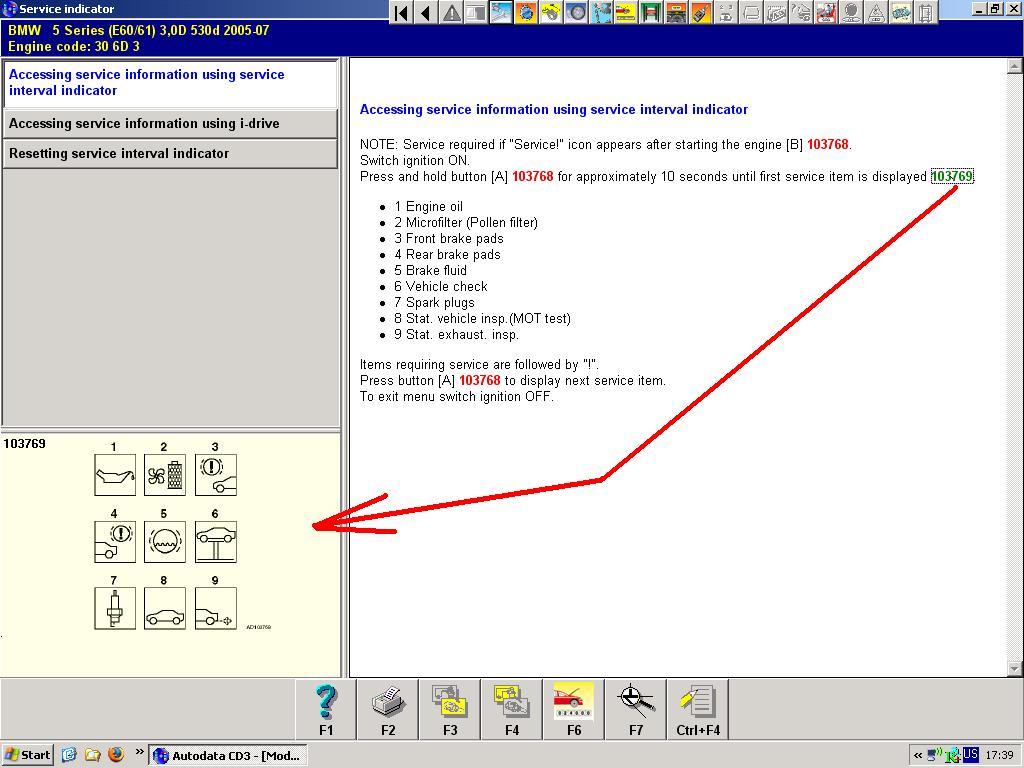Click the '1 Engine oil' list item
Screen dimensions: 1024x768
click(428, 206)
